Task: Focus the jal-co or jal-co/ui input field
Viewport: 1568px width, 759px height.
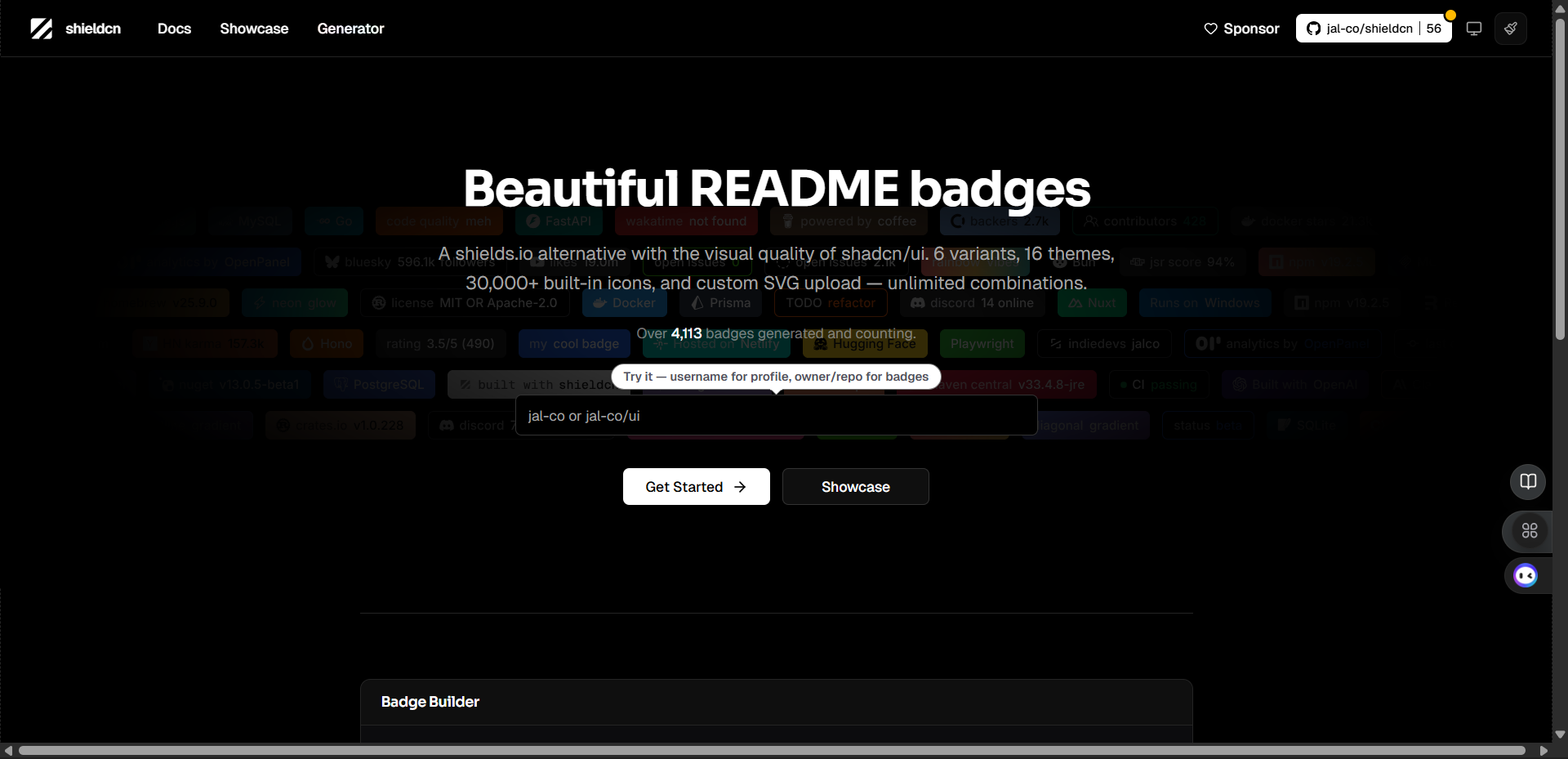Action: click(777, 416)
